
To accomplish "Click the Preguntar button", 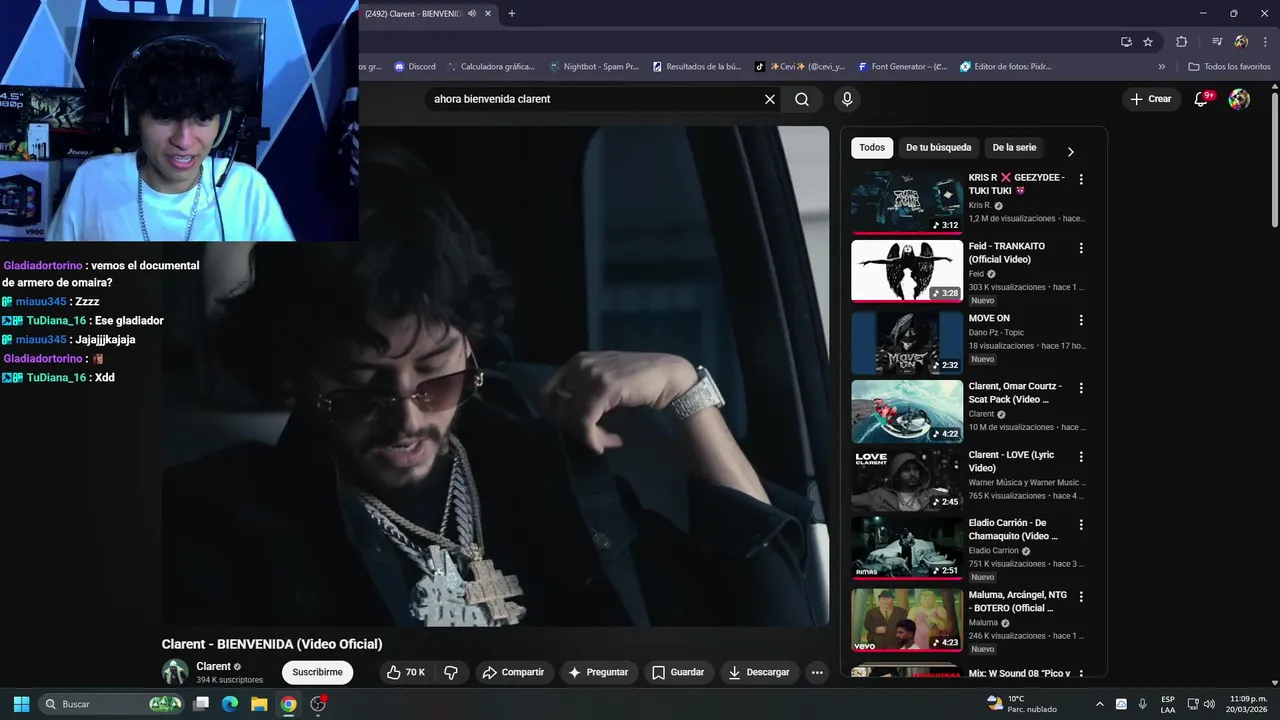I will (598, 672).
